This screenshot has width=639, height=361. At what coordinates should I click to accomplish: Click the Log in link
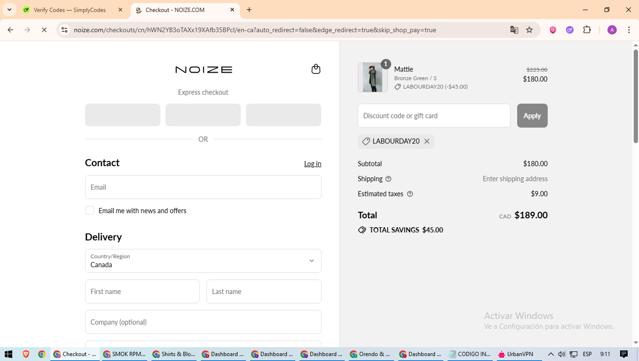pyautogui.click(x=313, y=164)
